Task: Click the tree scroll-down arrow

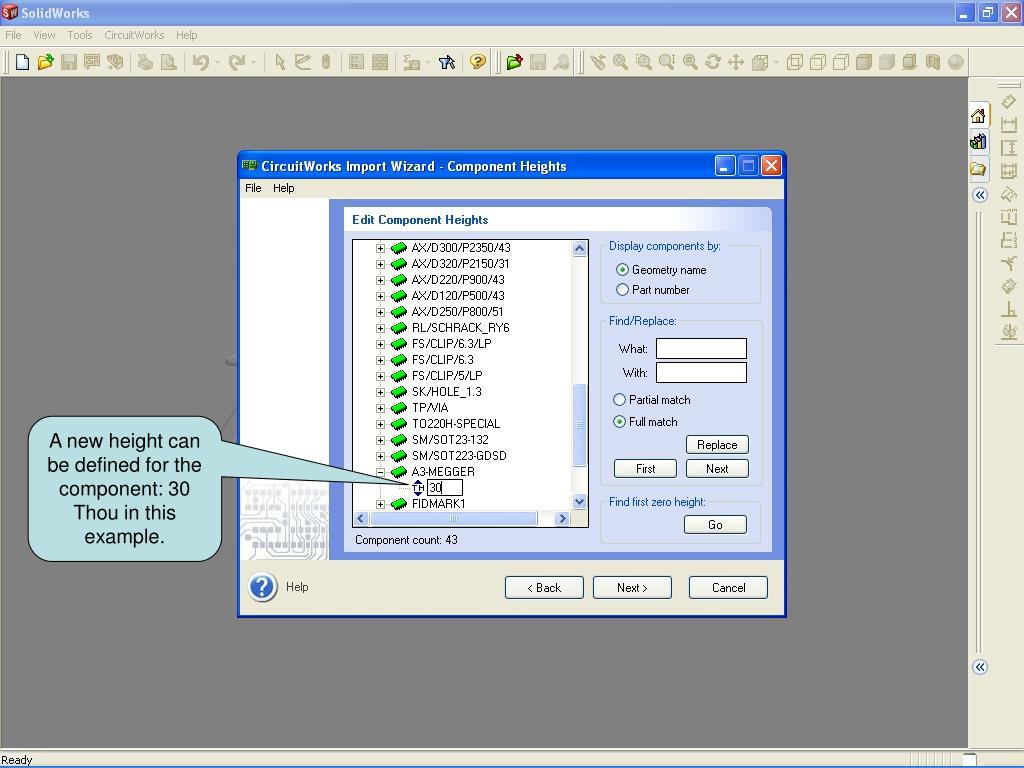Action: [579, 502]
